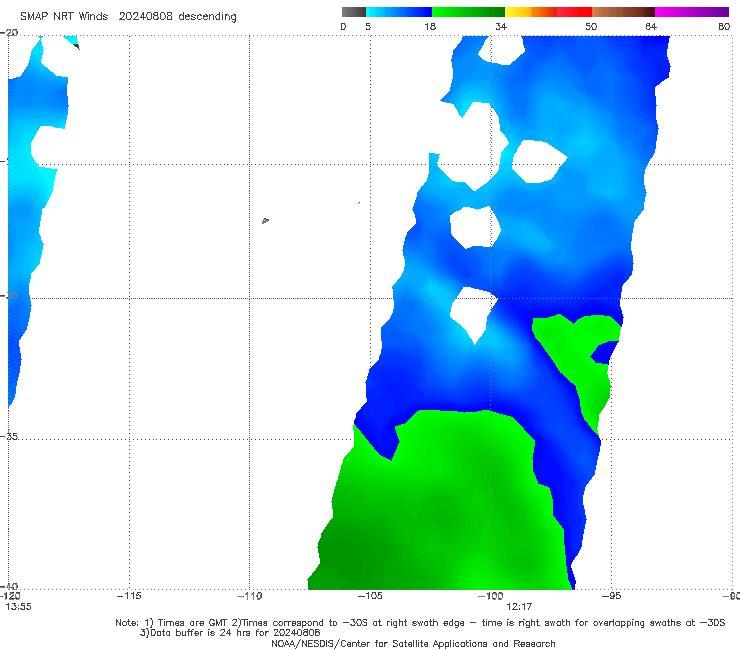740x650 pixels.
Task: Click the gray segment of color bar
Action: [x=354, y=12]
